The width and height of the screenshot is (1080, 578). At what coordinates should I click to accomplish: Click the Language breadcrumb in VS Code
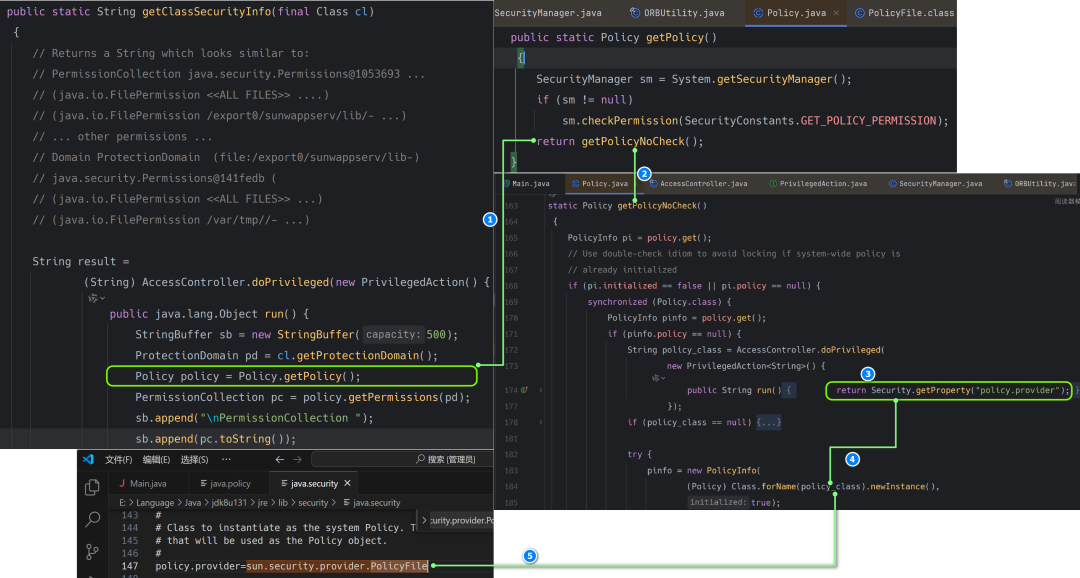coord(155,503)
